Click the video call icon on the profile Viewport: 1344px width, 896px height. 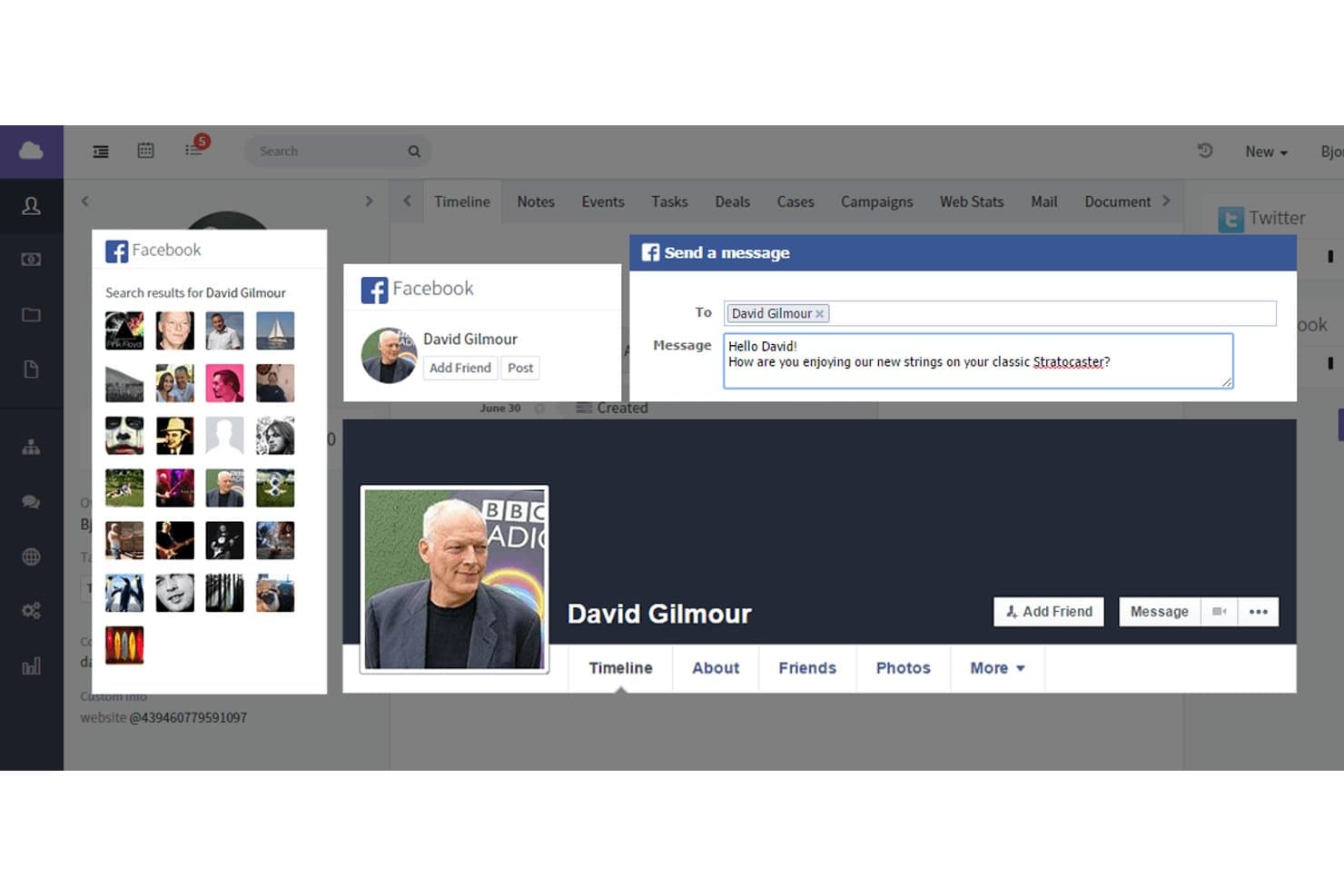(x=1220, y=612)
